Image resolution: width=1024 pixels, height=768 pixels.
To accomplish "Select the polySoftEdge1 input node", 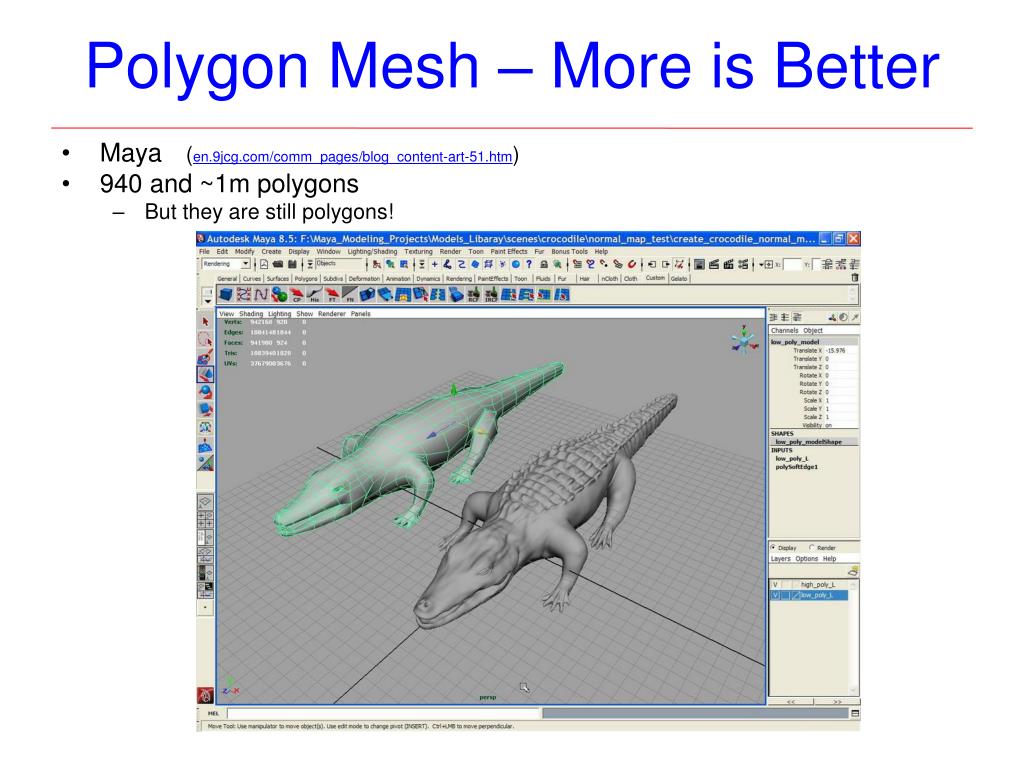I will (797, 467).
